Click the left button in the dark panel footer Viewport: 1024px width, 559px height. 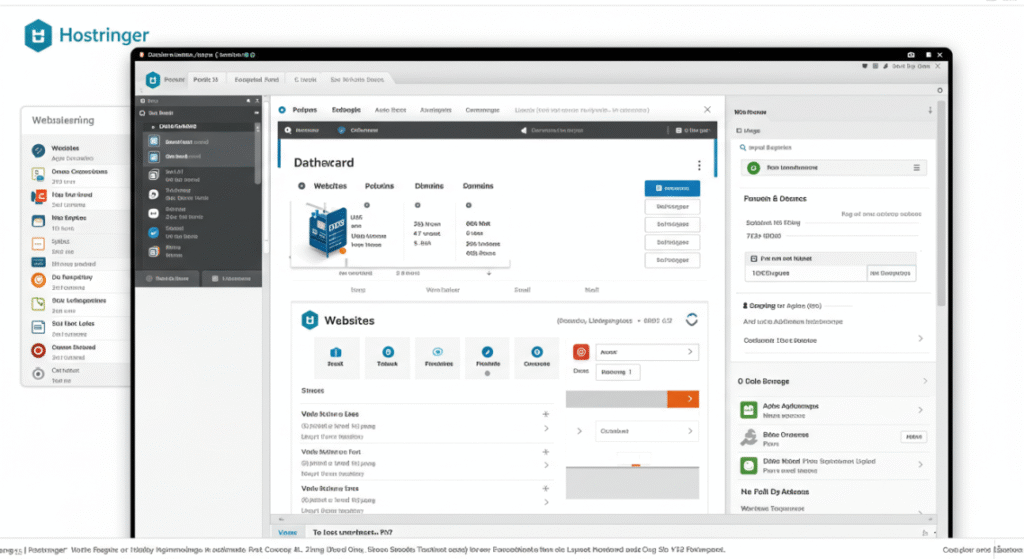coord(168,279)
